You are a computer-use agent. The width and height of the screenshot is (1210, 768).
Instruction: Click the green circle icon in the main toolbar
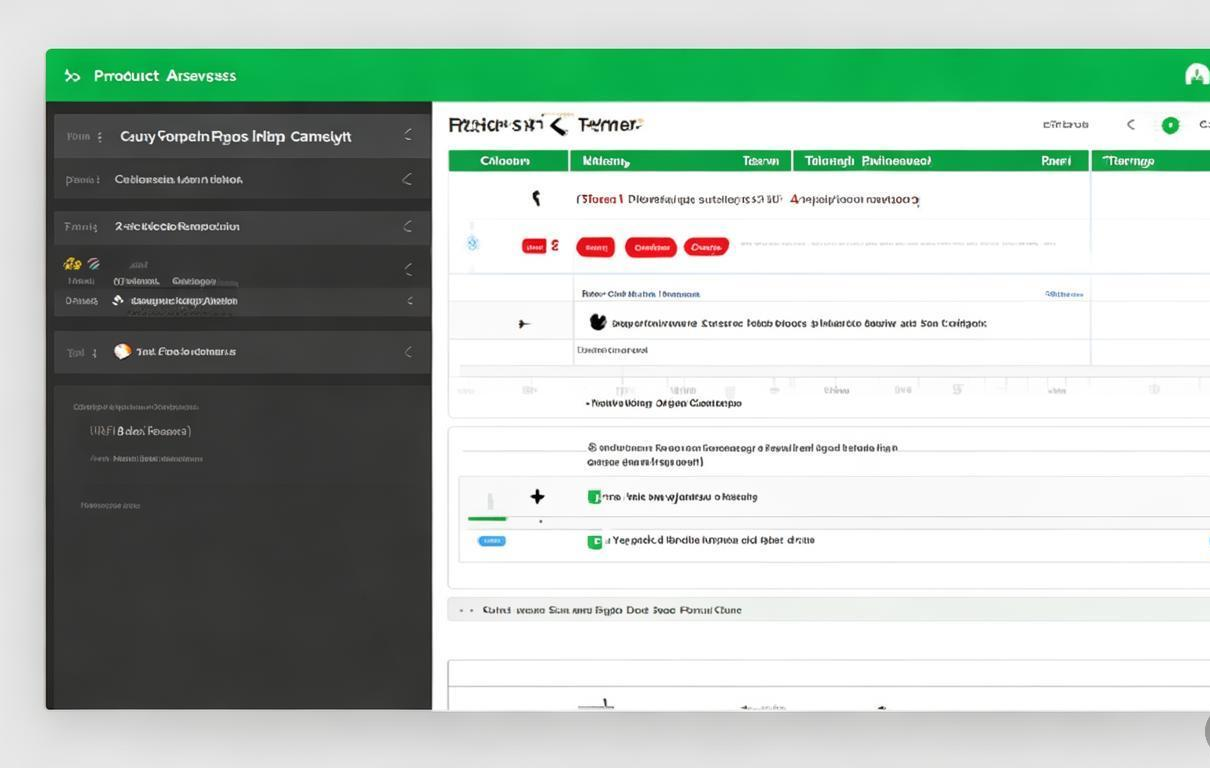[x=1170, y=125]
